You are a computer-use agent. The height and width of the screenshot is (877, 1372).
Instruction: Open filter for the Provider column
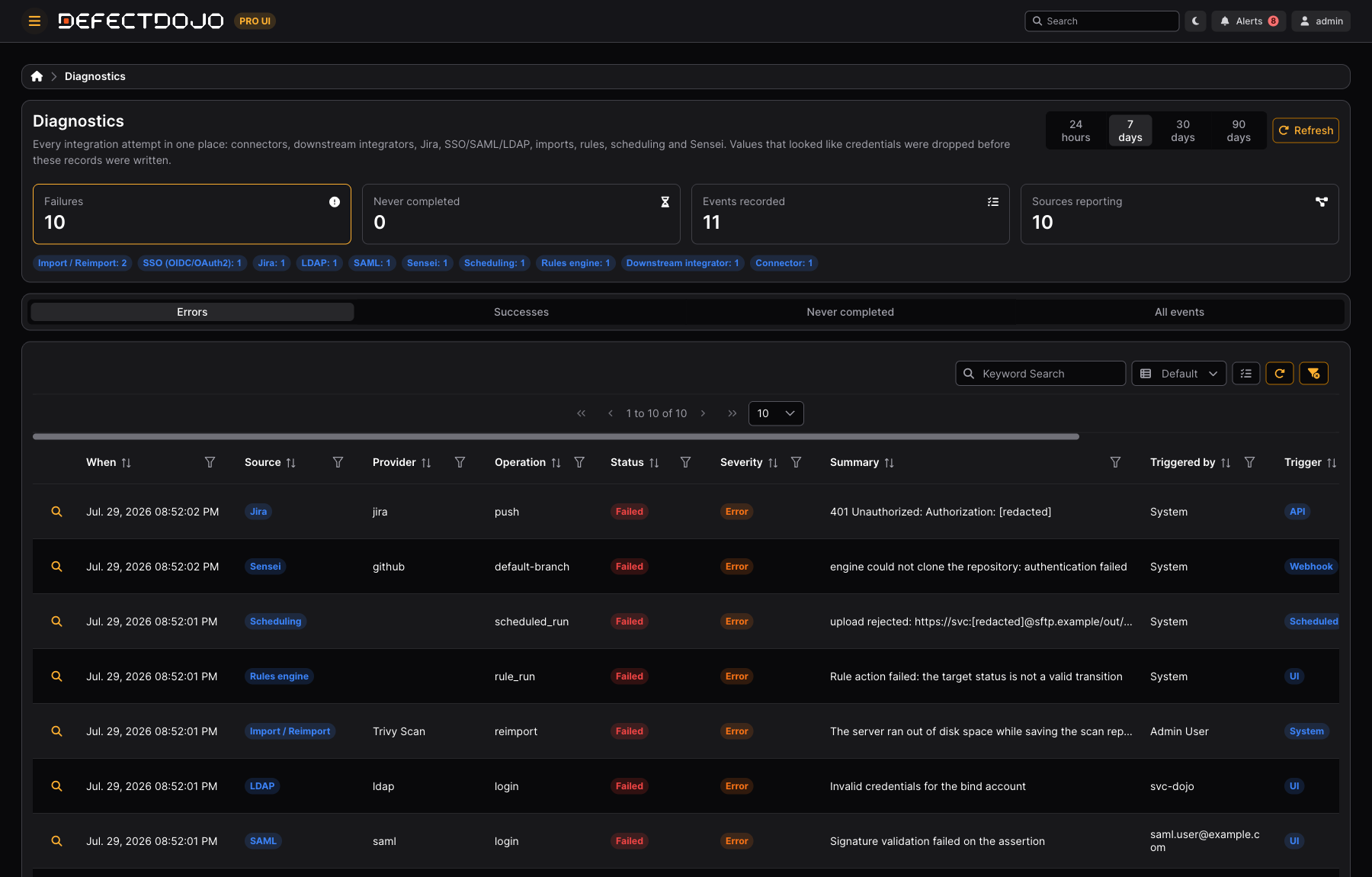click(460, 462)
